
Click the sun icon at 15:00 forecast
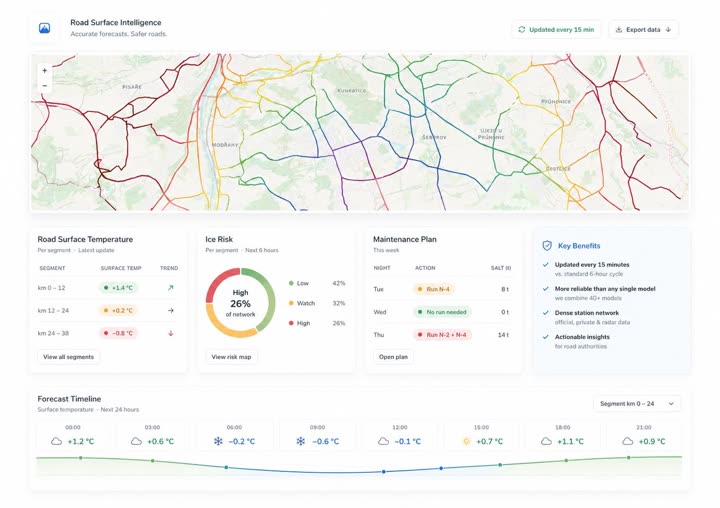466,441
